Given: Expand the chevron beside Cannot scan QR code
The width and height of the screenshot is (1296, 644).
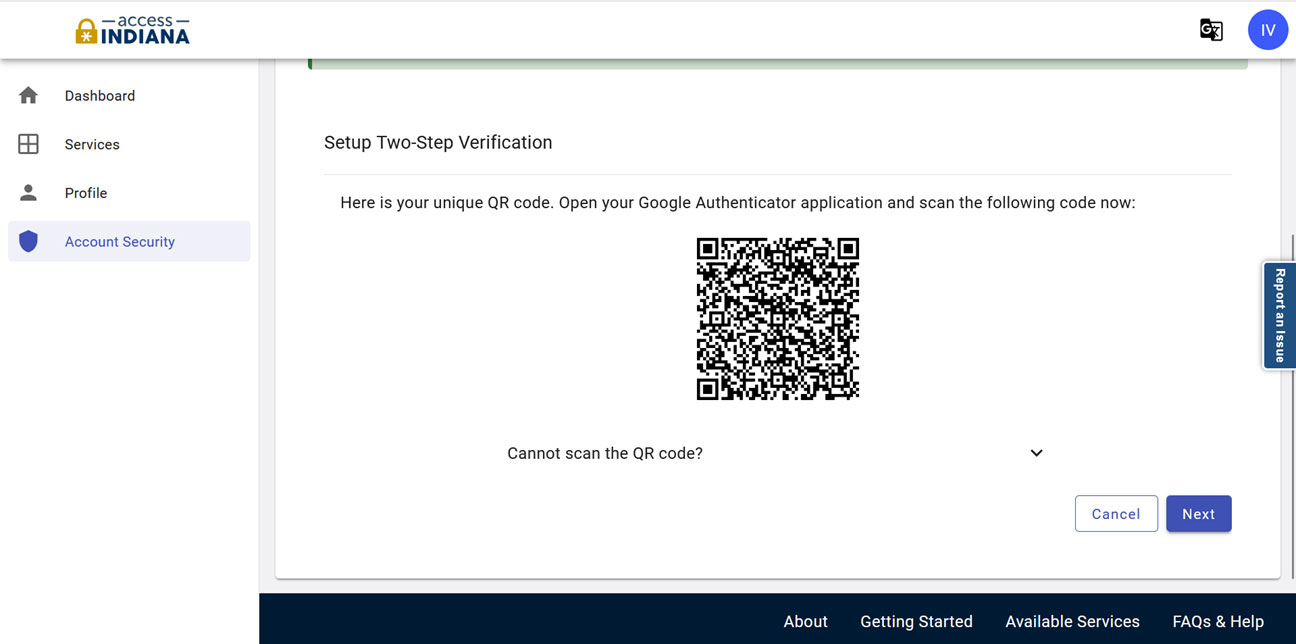Looking at the screenshot, I should coord(1036,453).
